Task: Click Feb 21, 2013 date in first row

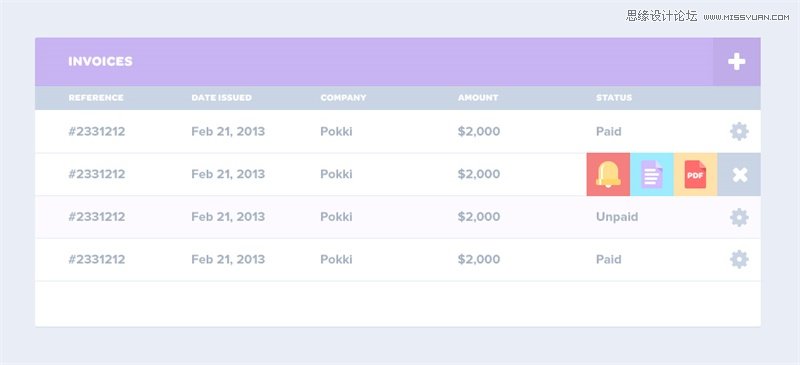Action: [x=228, y=132]
